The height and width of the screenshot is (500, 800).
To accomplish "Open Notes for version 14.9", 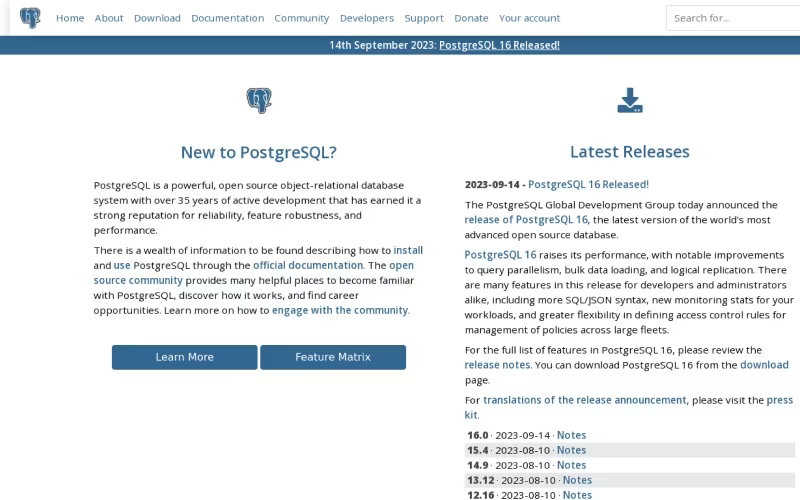I will [571, 465].
